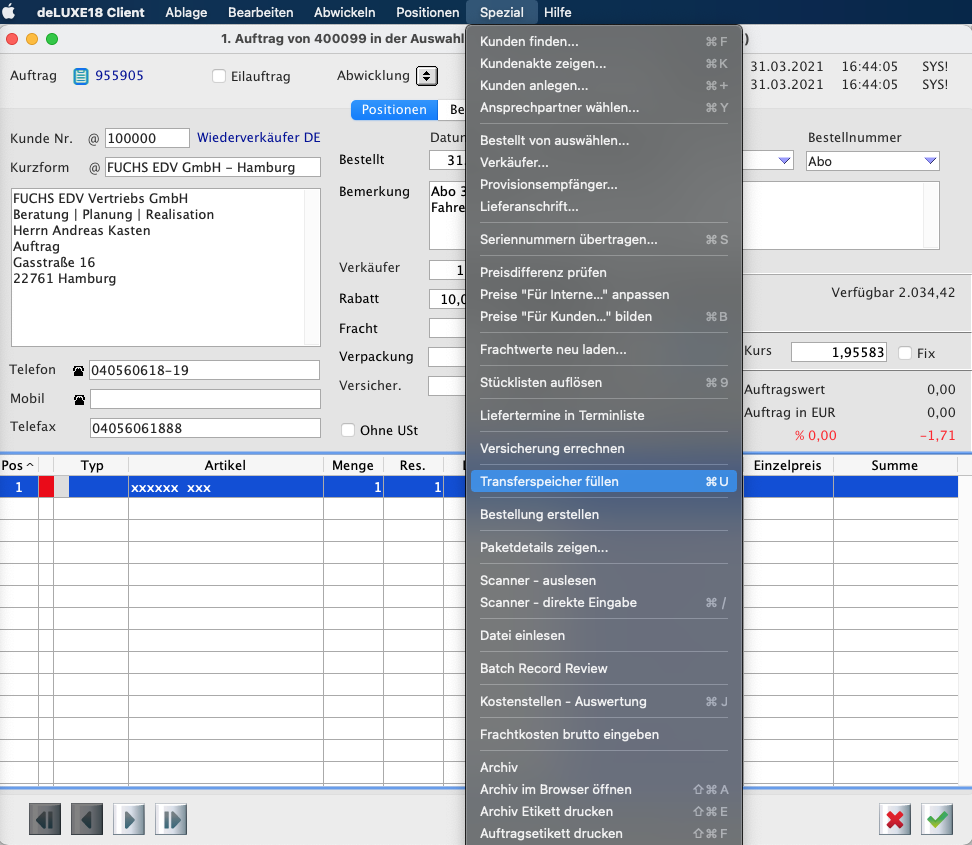The width and height of the screenshot is (972, 845).
Task: Check the Fix checkbox beside Kurs
Action: [x=905, y=353]
